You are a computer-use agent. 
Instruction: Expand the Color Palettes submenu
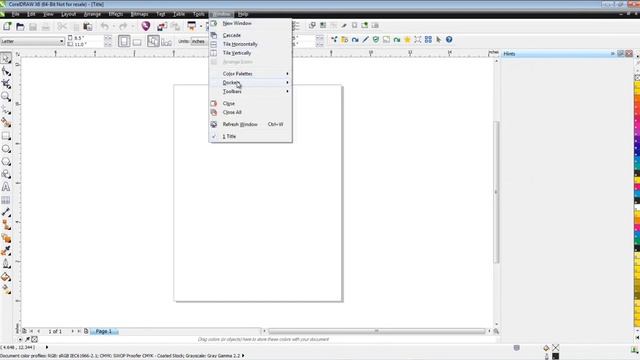click(250, 74)
